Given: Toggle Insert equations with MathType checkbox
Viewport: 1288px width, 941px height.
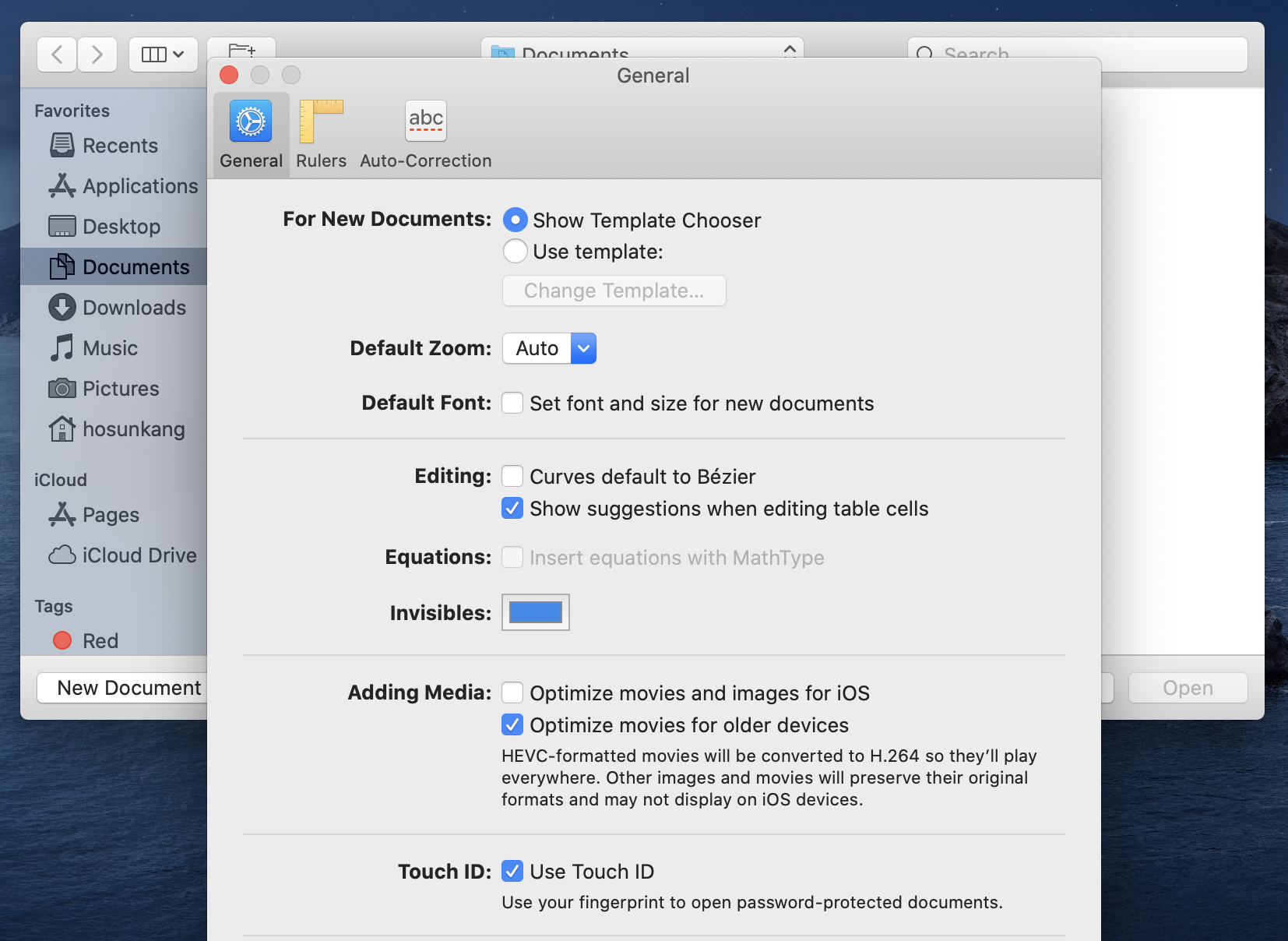Looking at the screenshot, I should pyautogui.click(x=512, y=557).
